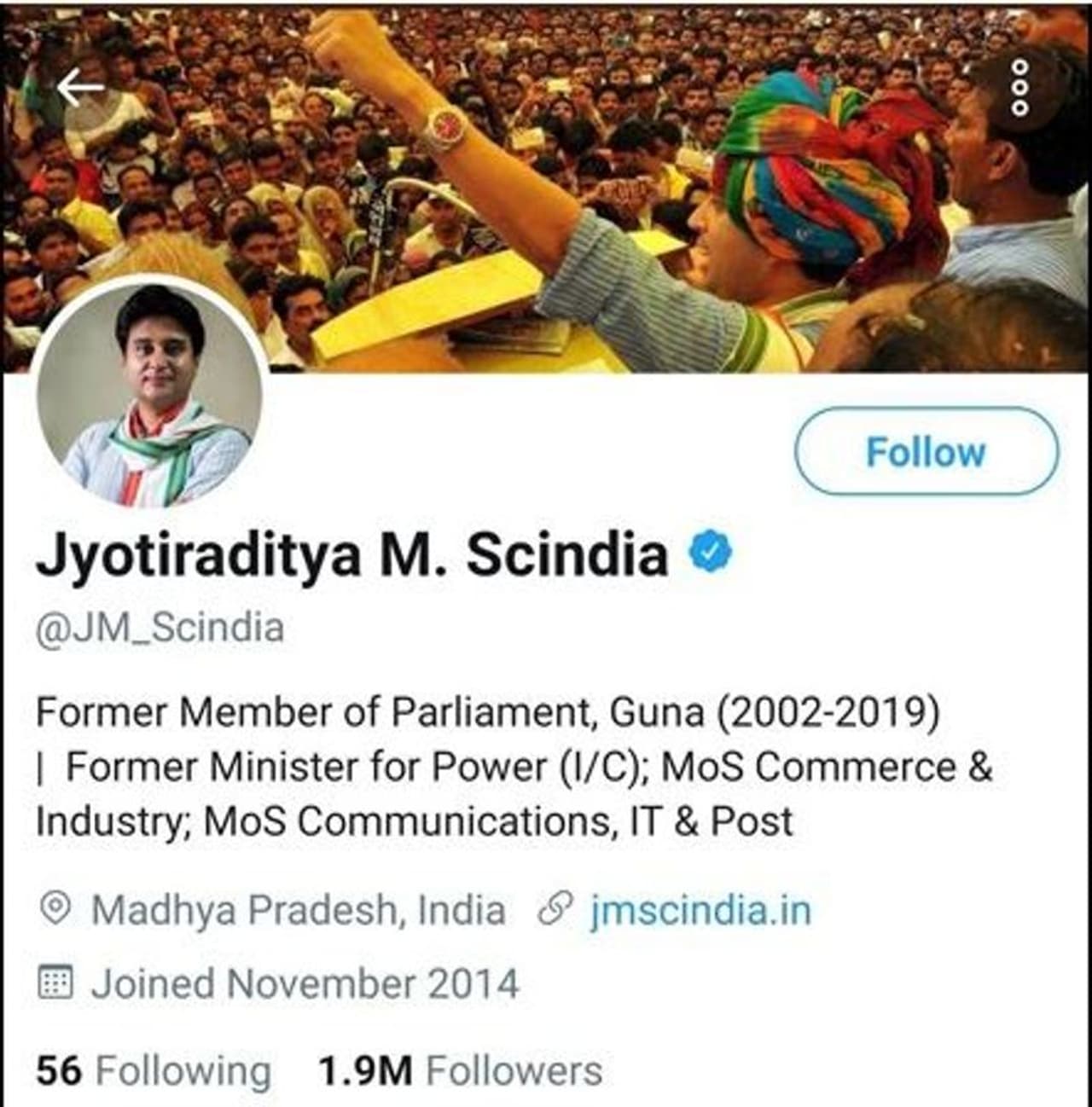Screen dimensions: 1092x1107
Task: Tap the back arrow on the banner
Action: click(x=81, y=87)
